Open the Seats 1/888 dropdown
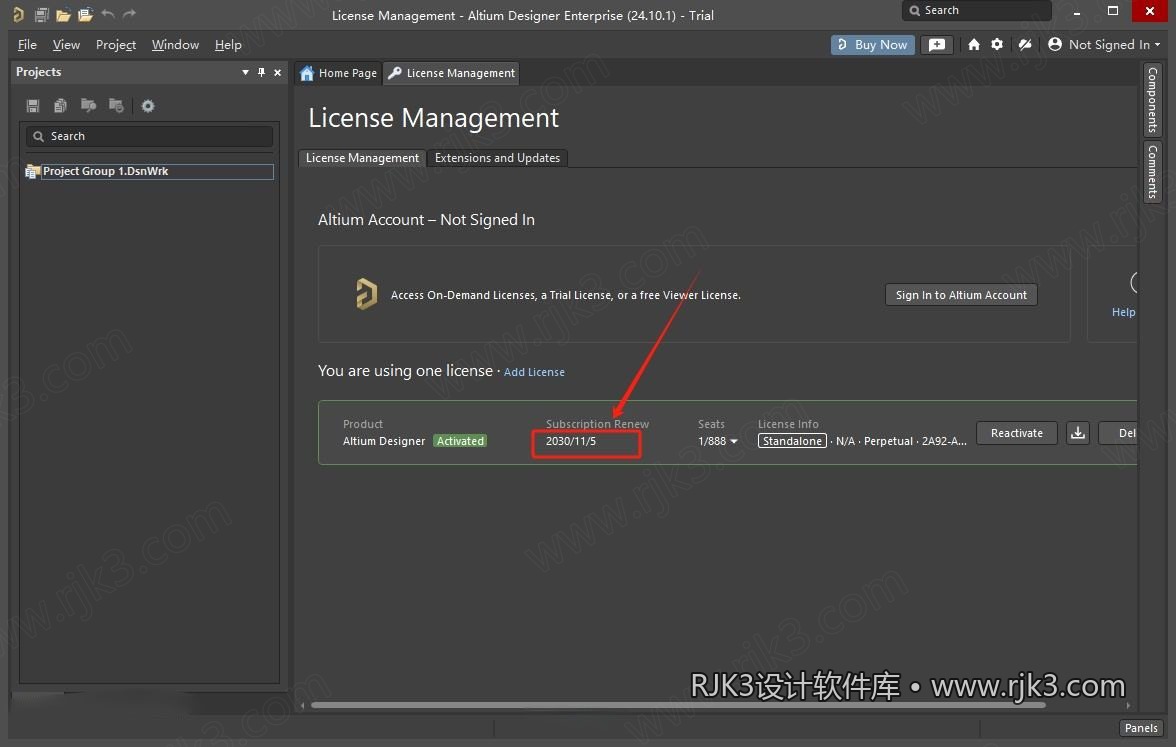The image size is (1176, 747). tap(718, 441)
